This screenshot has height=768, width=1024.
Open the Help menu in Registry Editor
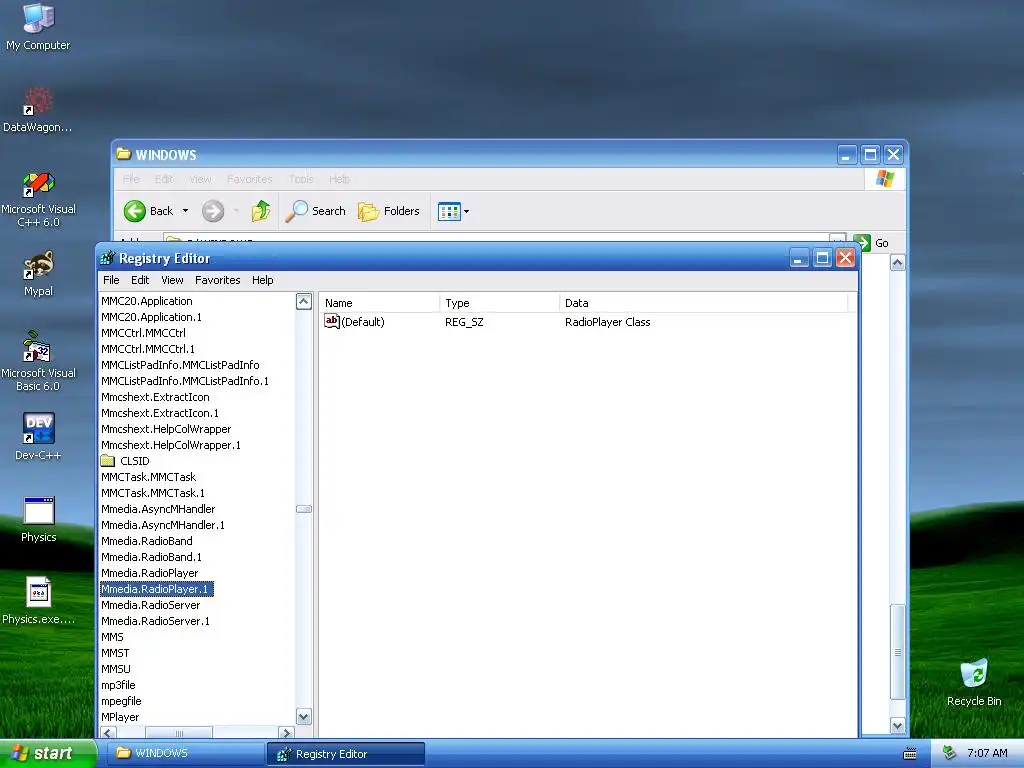point(263,280)
